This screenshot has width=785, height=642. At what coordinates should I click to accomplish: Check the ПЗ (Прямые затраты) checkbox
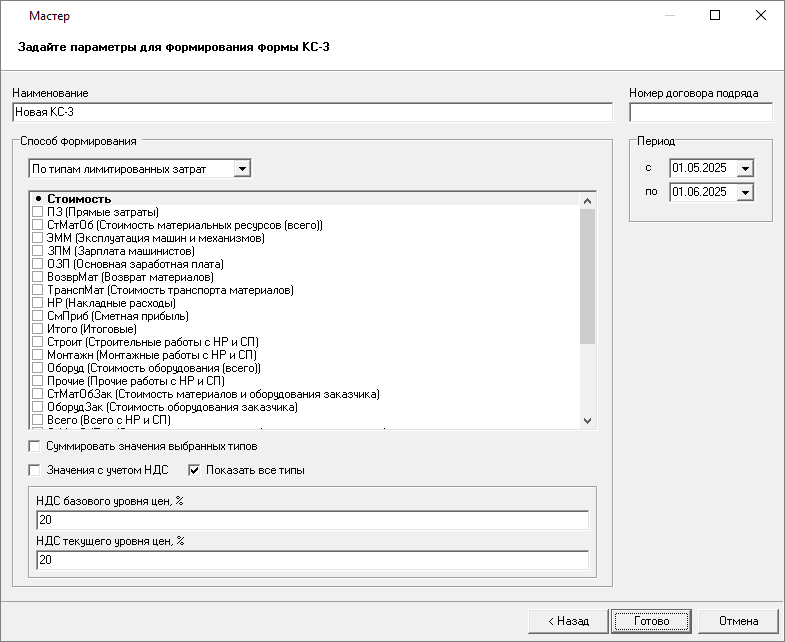point(38,212)
